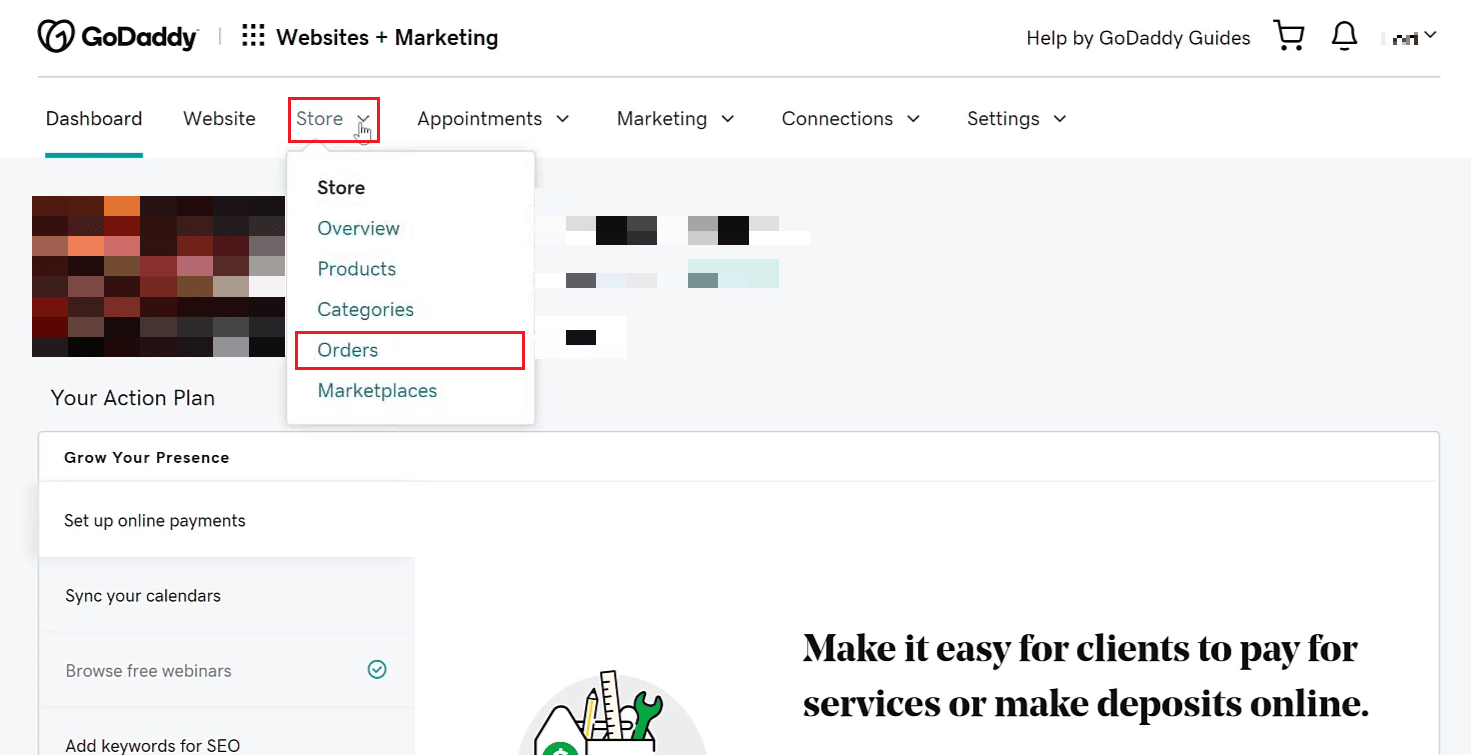Select Overview in Store menu

[x=358, y=228]
